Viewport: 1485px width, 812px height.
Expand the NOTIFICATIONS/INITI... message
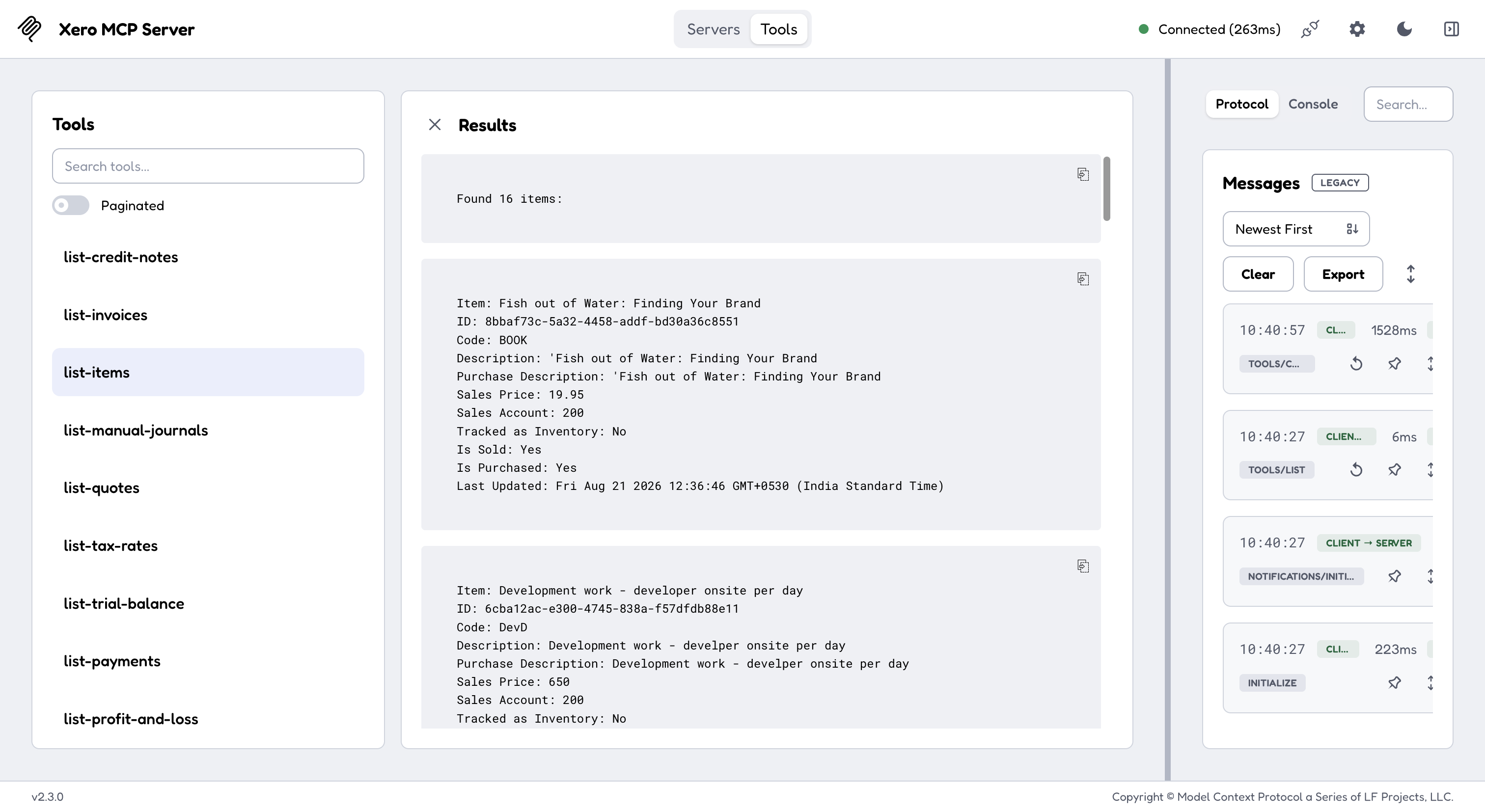1430,576
